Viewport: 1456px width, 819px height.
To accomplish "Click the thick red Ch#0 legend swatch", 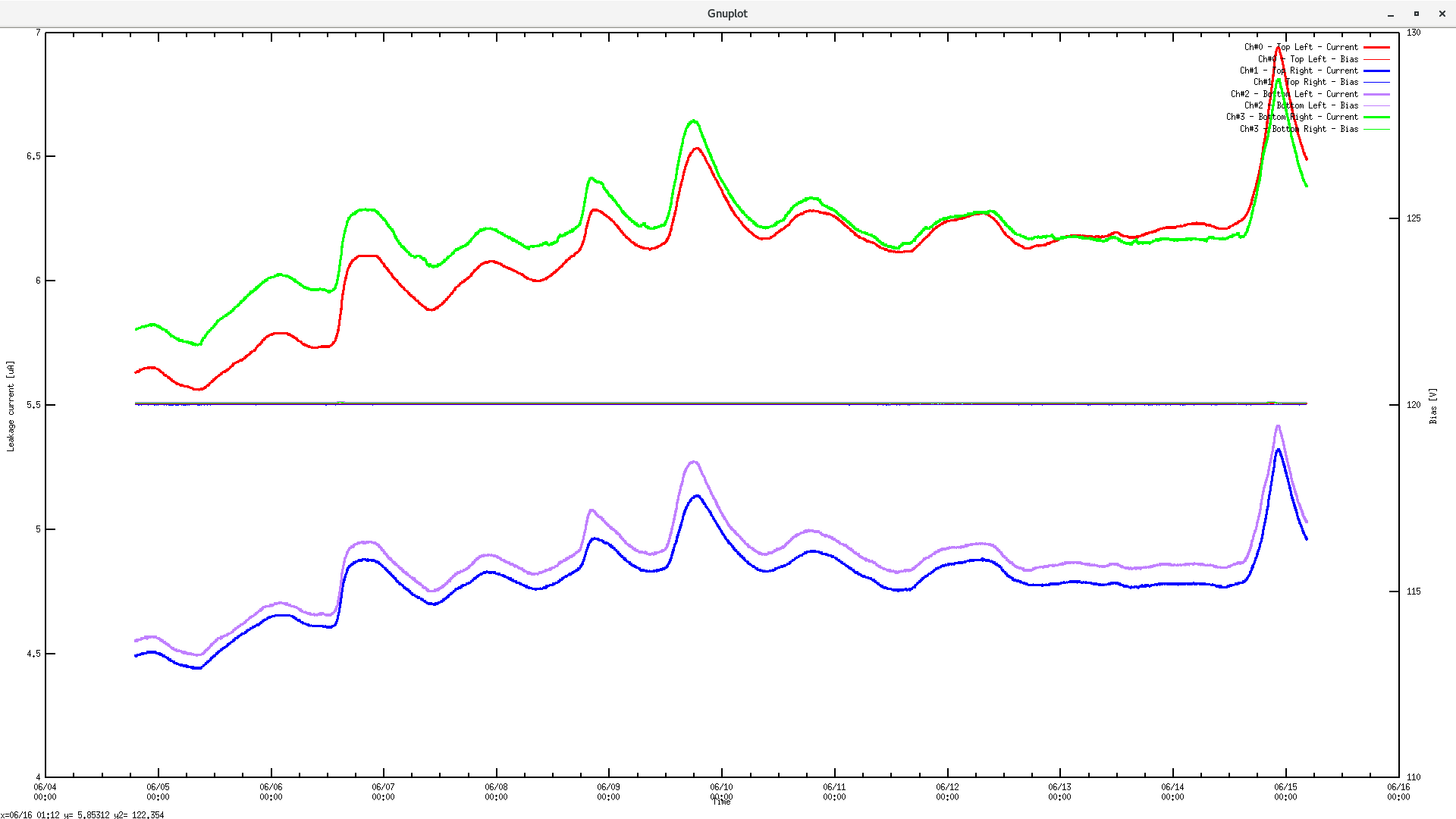I will (x=1376, y=47).
